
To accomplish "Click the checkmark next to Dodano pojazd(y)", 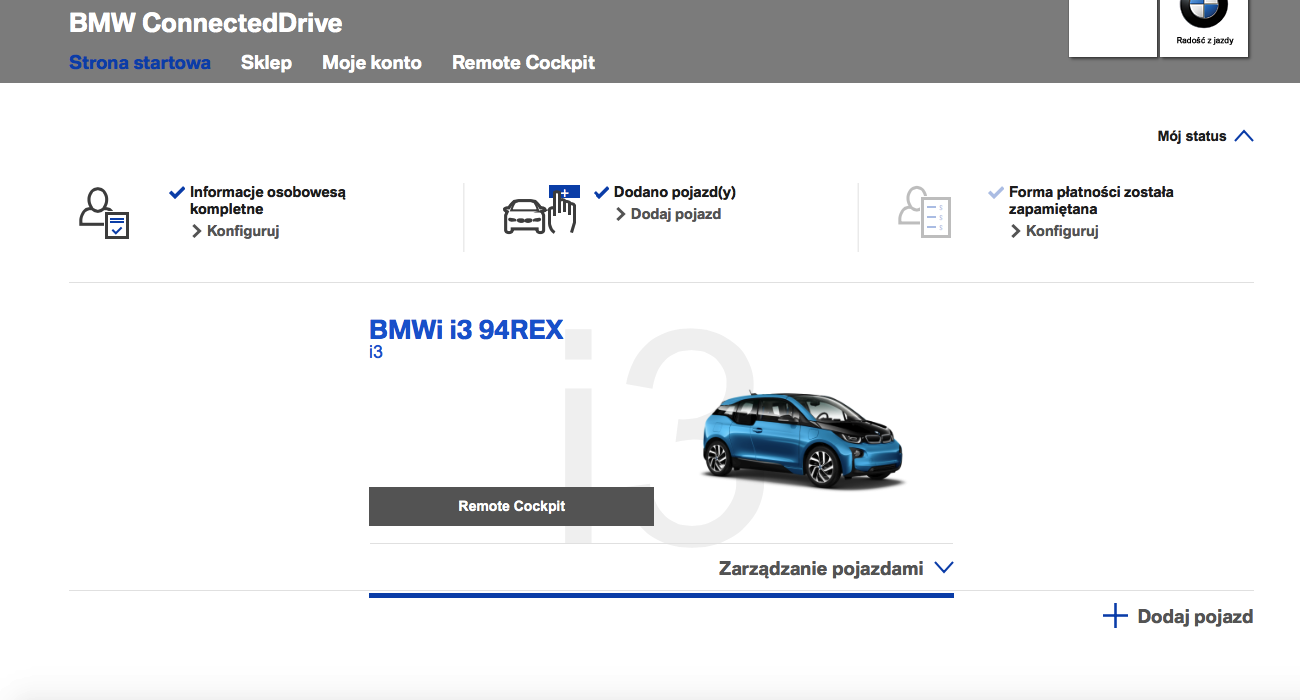I will [601, 192].
